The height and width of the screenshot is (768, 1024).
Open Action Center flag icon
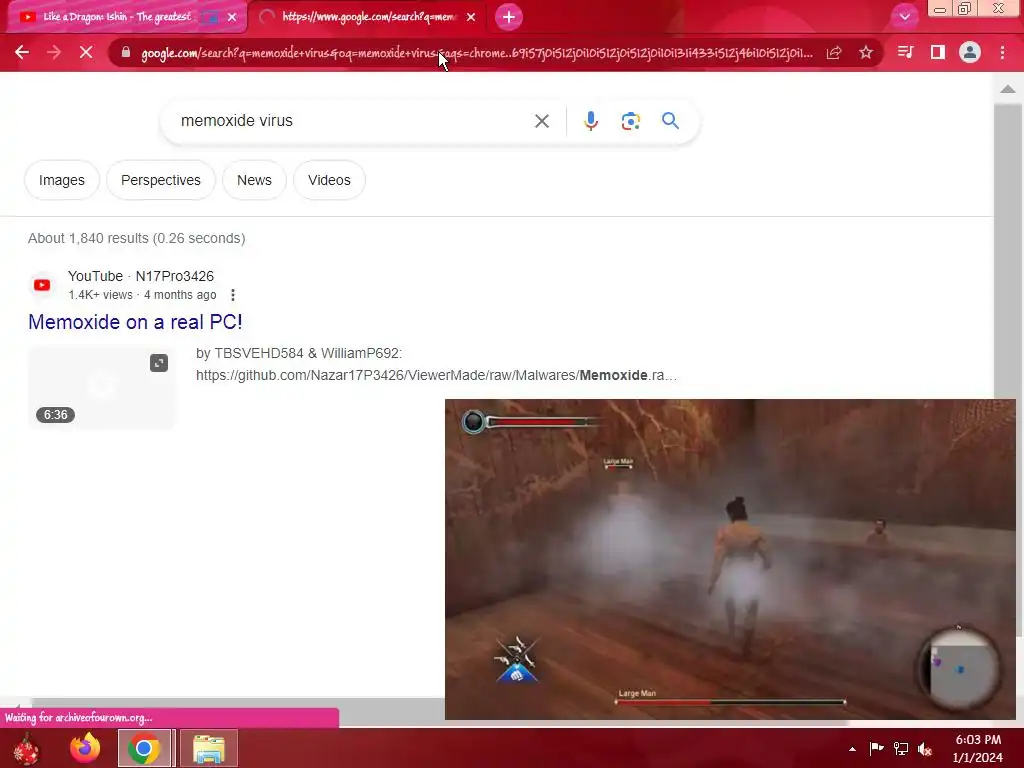[876, 748]
